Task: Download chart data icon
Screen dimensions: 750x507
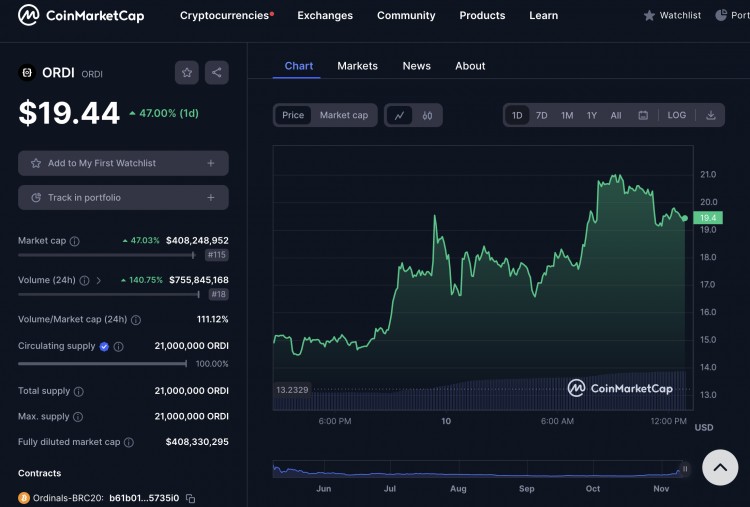Action: [x=711, y=115]
